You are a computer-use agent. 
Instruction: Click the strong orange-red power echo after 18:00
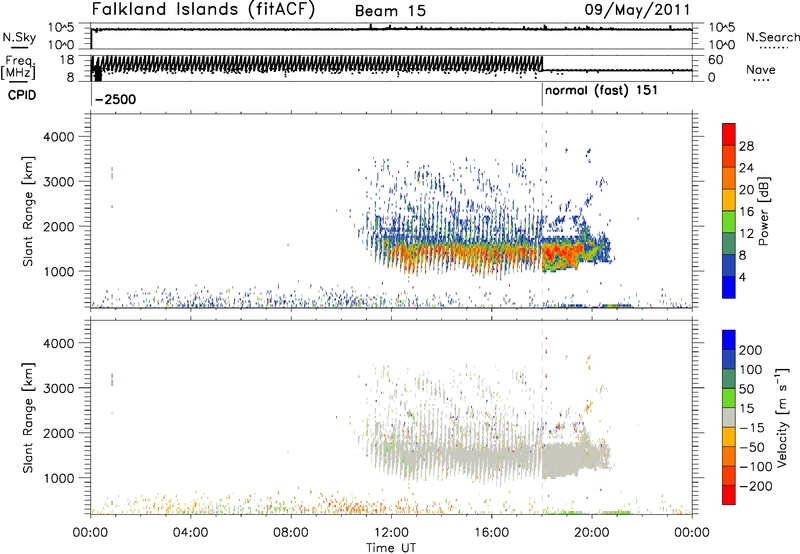click(561, 252)
